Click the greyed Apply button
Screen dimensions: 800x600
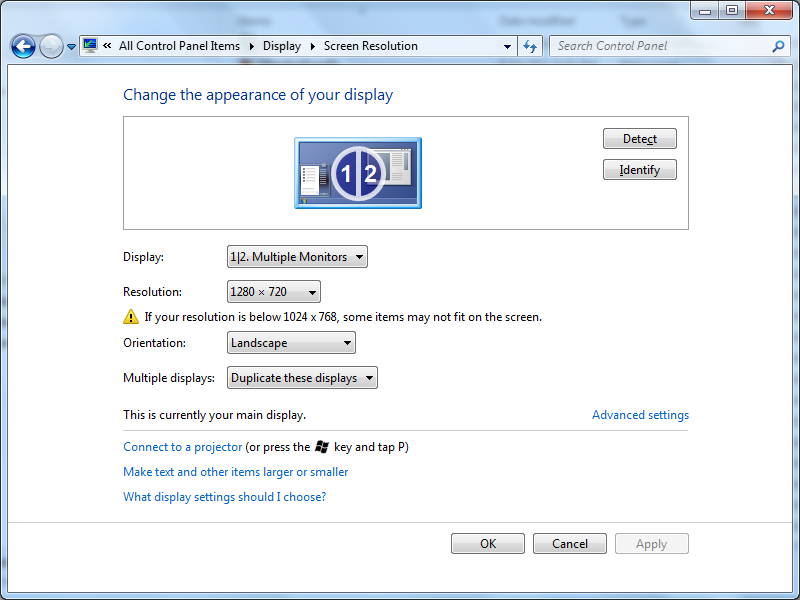[652, 543]
